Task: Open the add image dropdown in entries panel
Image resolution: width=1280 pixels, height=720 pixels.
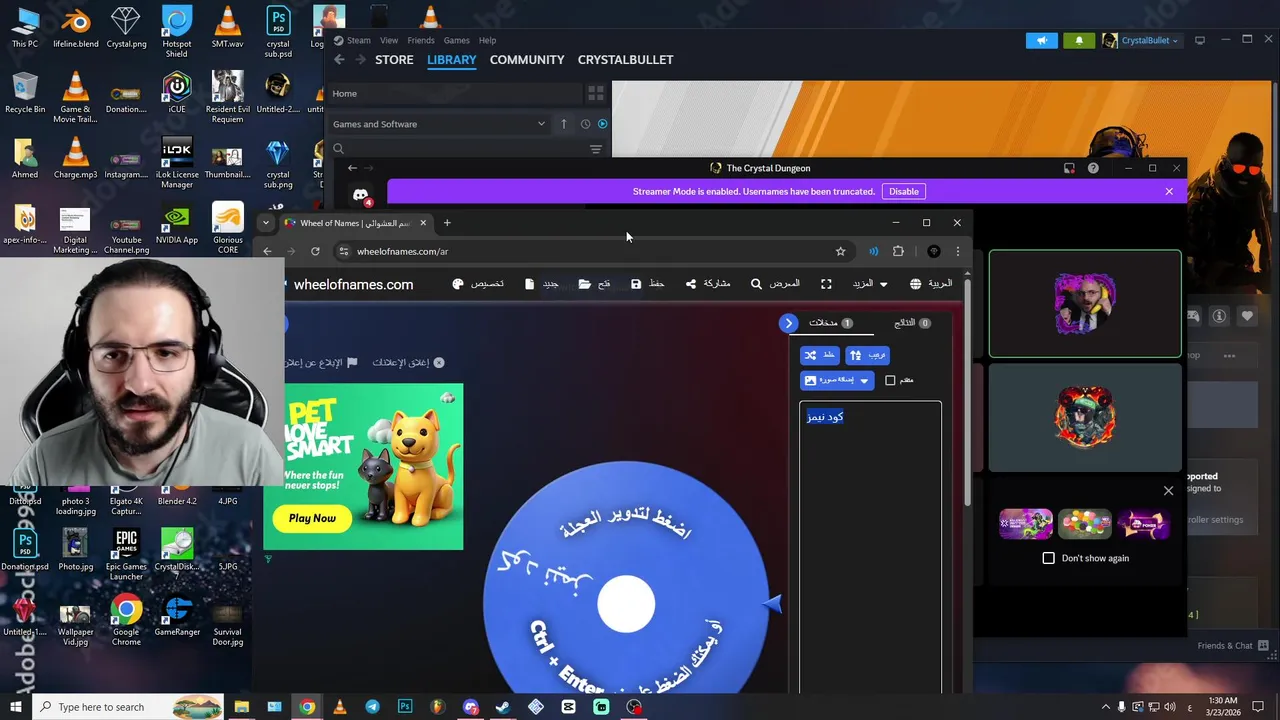Action: tap(837, 380)
